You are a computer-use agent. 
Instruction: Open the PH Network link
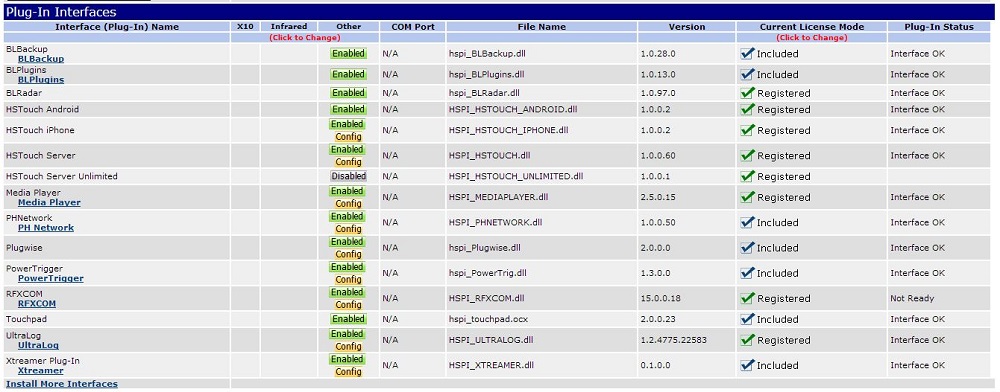click(46, 228)
